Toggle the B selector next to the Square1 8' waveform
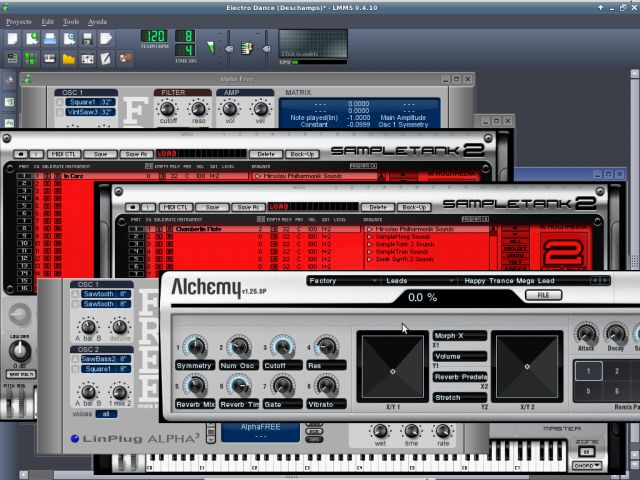The width and height of the screenshot is (640, 480). click(75, 369)
